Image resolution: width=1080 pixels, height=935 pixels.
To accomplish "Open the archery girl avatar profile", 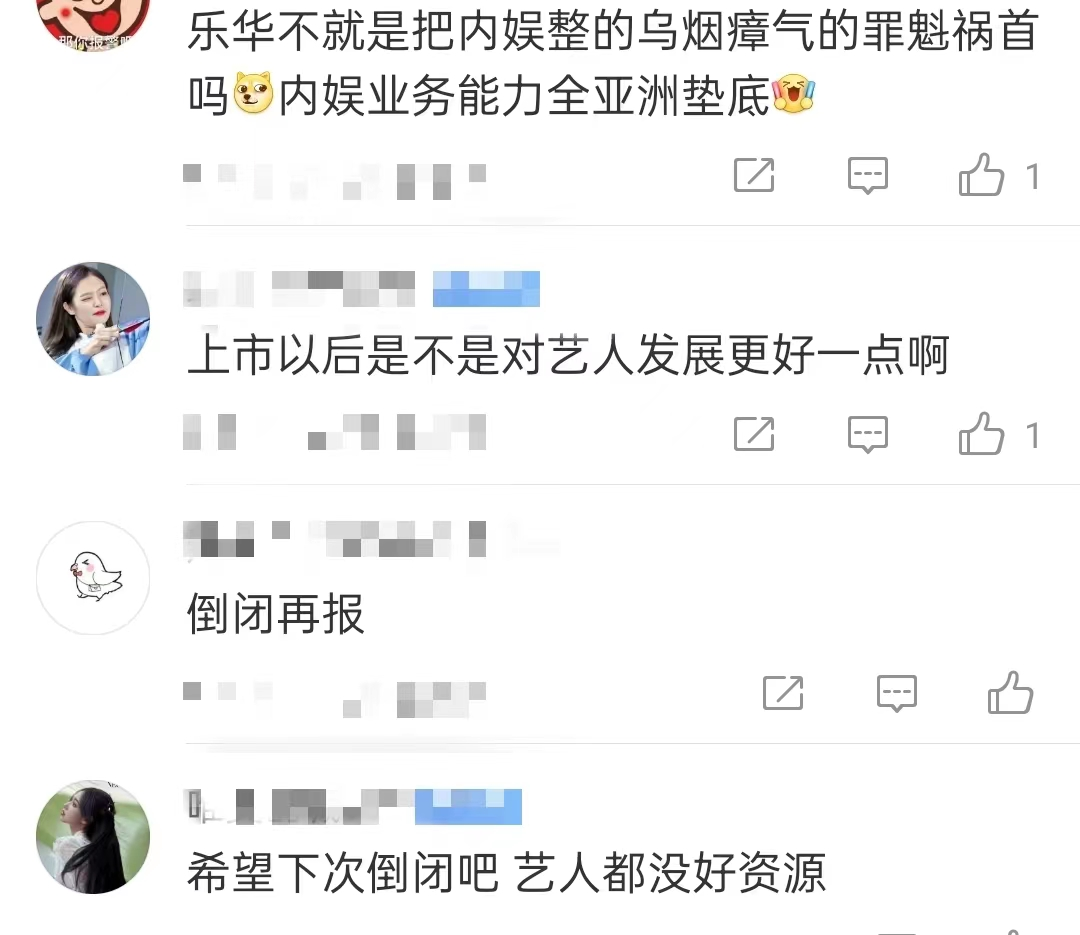I will point(93,319).
